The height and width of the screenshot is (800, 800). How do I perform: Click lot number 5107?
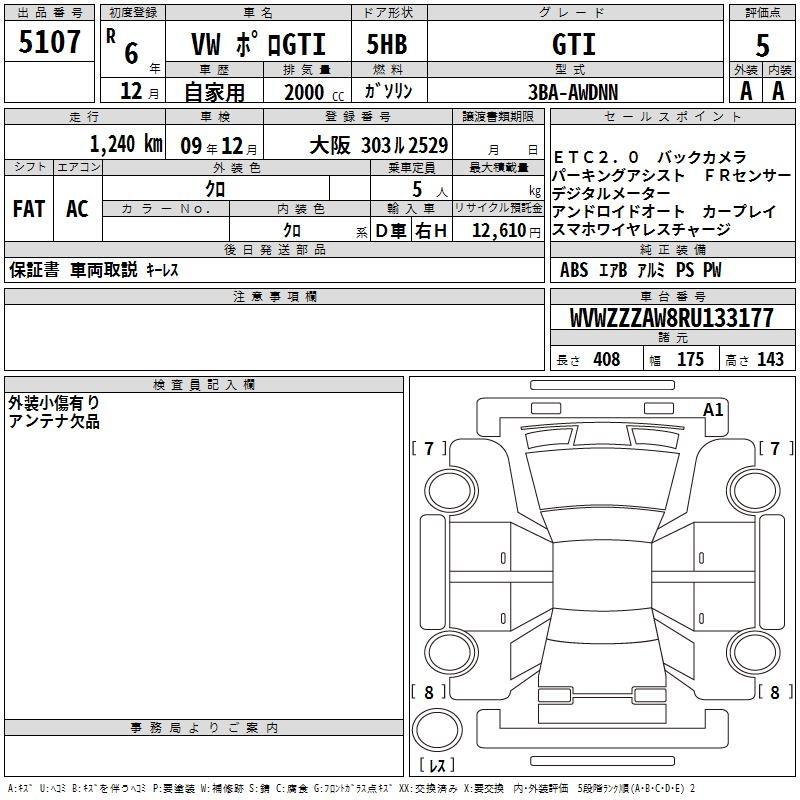click(x=49, y=42)
